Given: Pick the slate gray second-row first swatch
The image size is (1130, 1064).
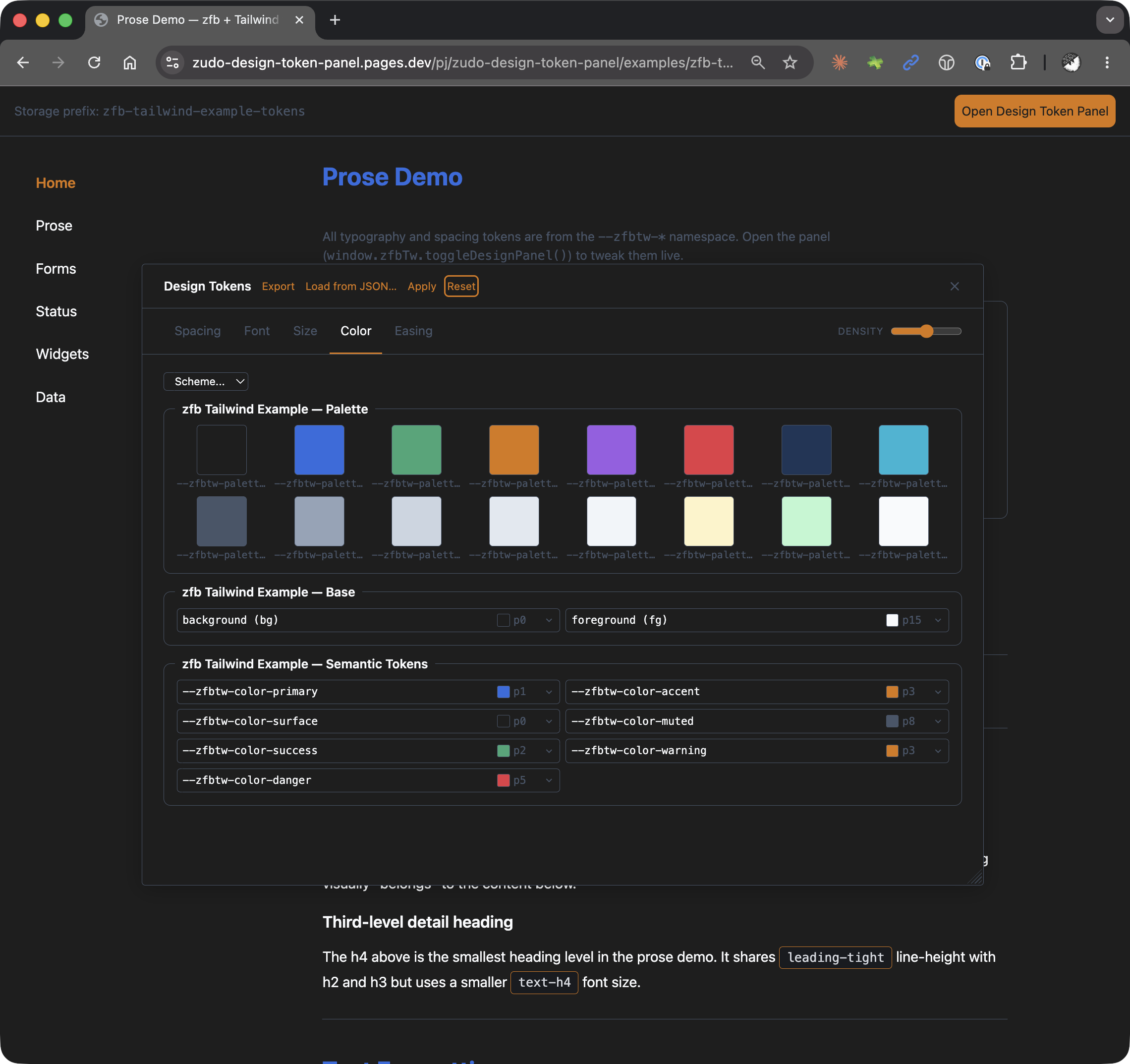Looking at the screenshot, I should coord(222,522).
